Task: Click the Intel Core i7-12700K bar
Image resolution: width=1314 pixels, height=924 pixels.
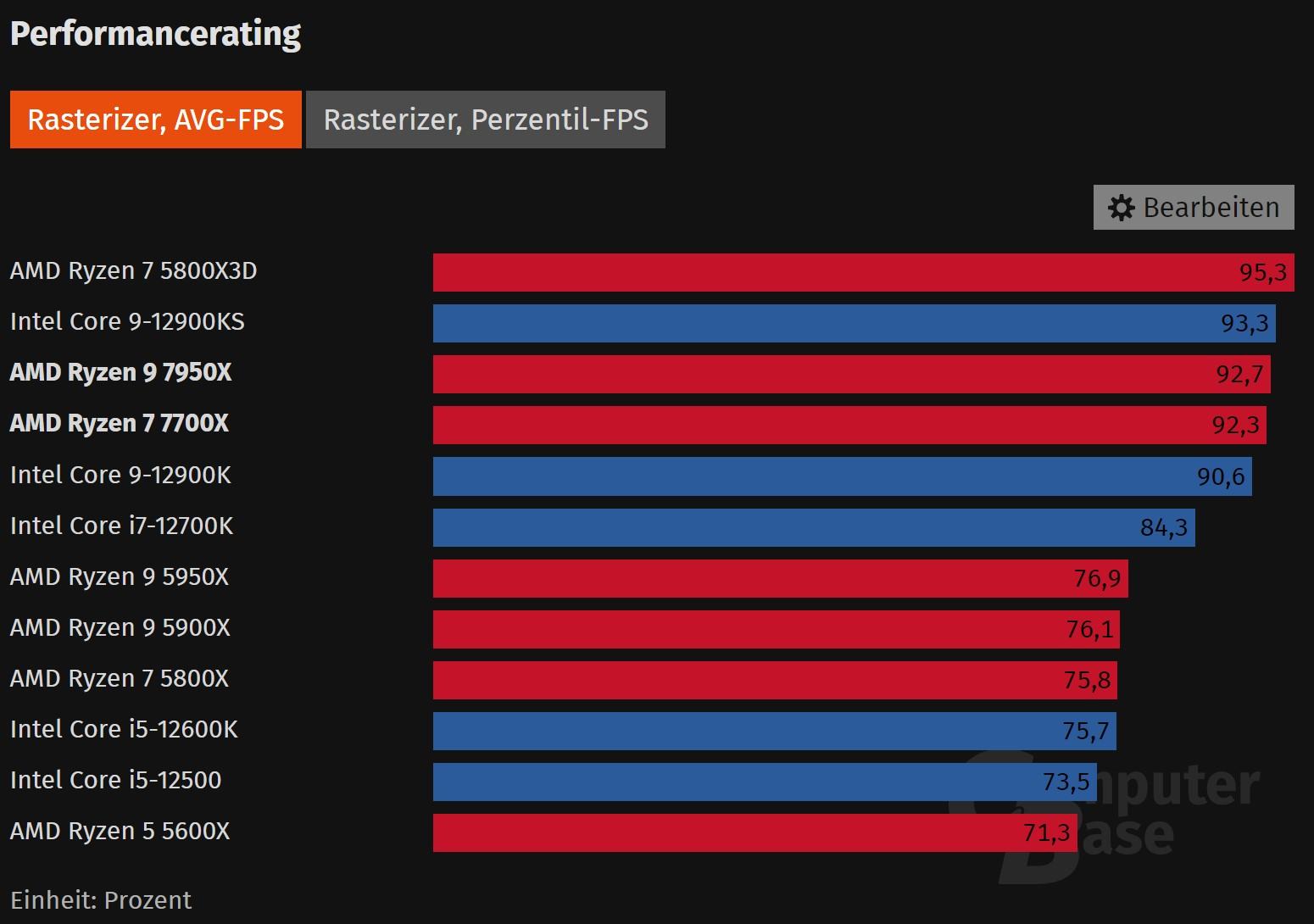Action: [x=814, y=527]
